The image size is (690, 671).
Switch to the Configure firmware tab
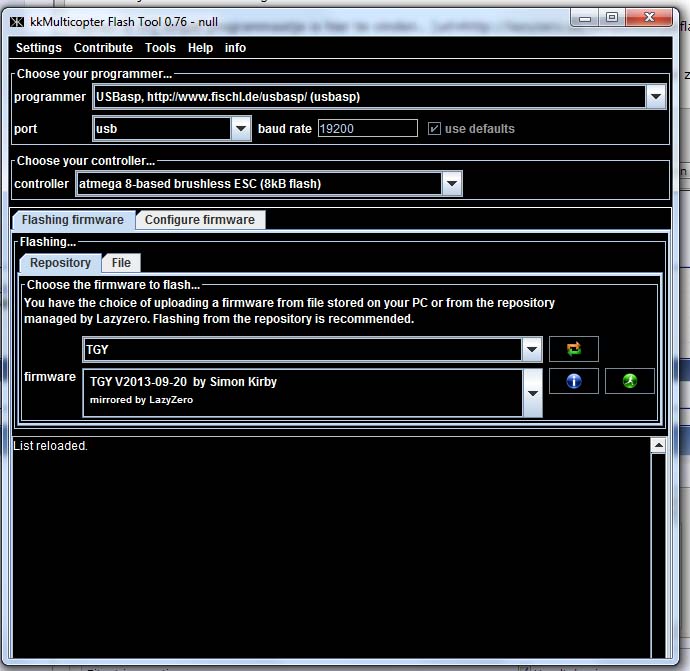(200, 220)
